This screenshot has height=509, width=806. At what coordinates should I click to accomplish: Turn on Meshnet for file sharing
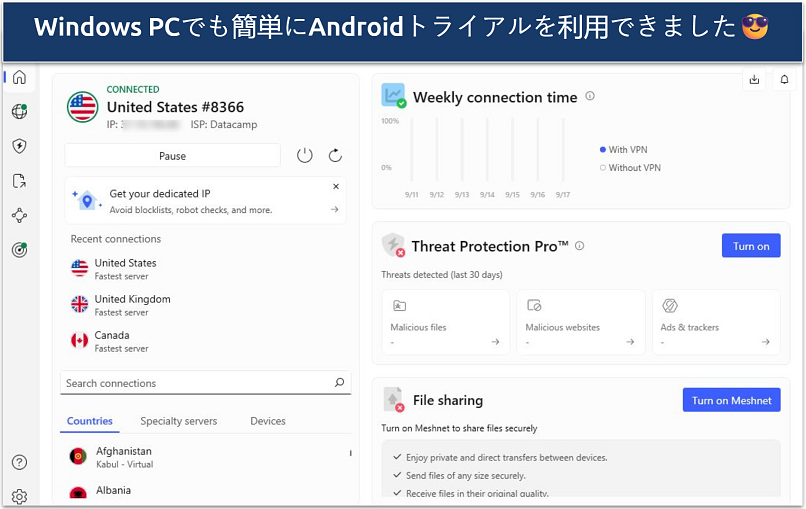point(731,400)
